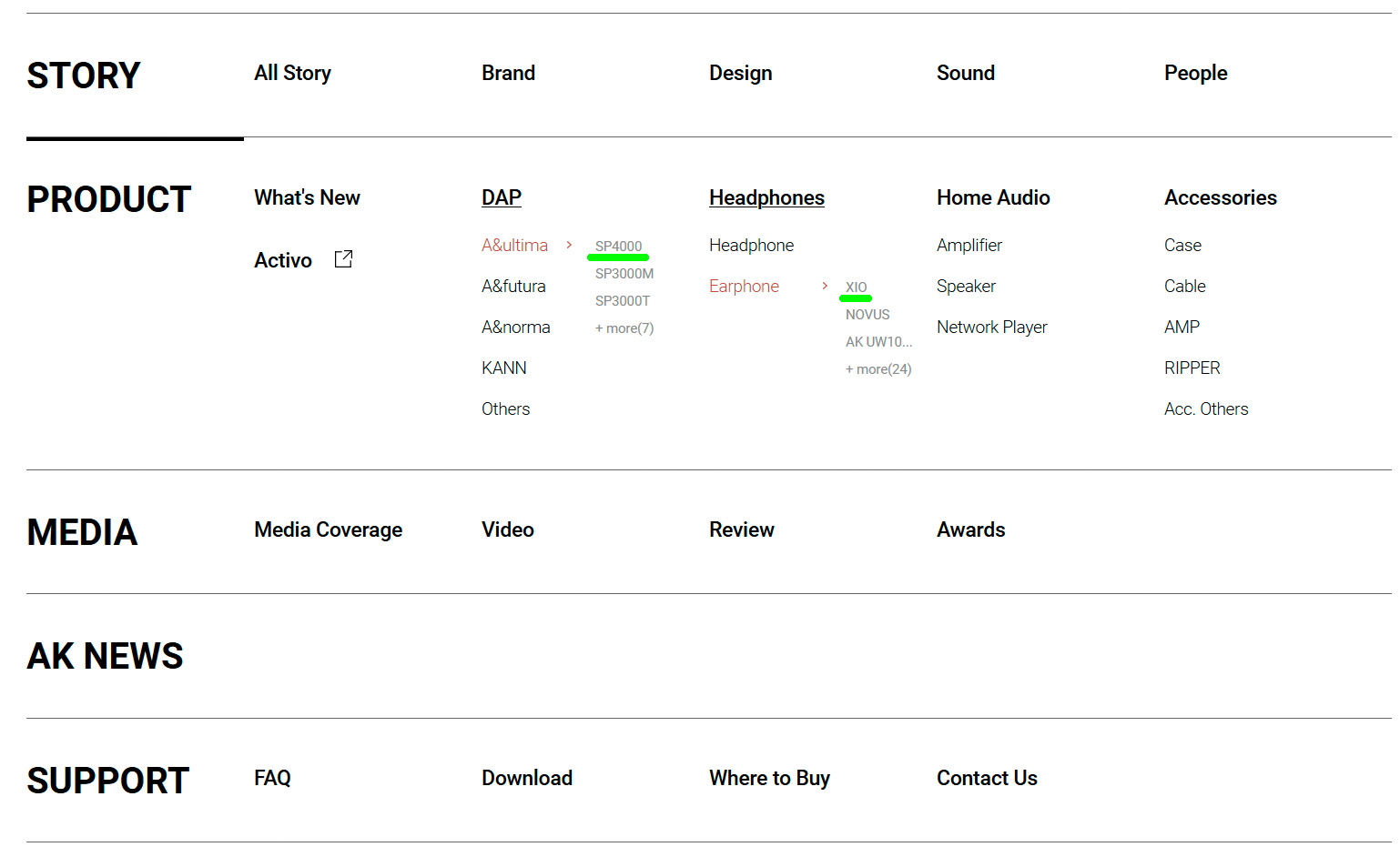
Task: Select Acc. Others under Accessories
Action: tap(1206, 408)
